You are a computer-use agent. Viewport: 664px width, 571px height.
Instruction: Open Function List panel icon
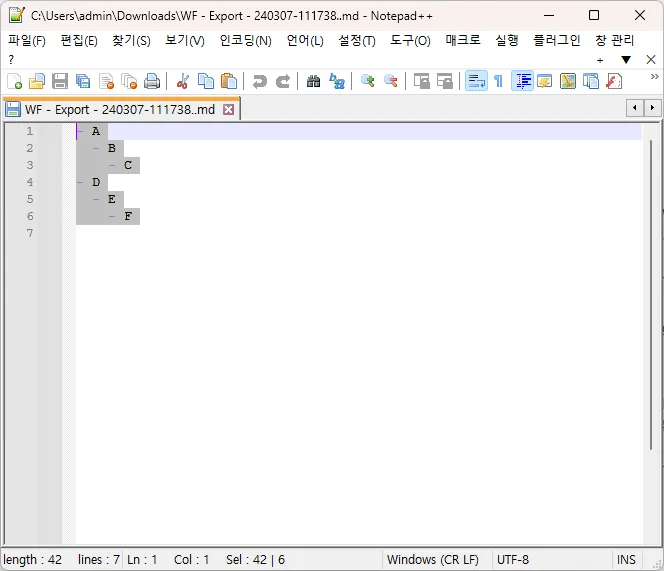coord(614,81)
